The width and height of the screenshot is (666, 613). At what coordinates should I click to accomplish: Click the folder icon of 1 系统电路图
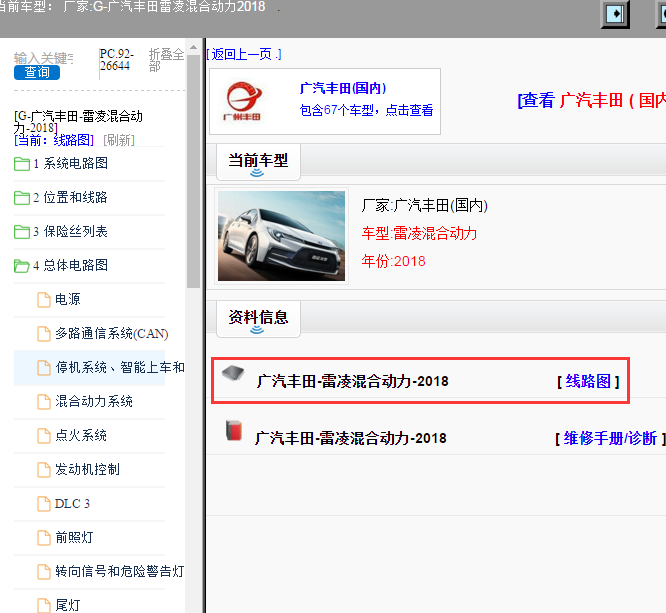pos(22,164)
